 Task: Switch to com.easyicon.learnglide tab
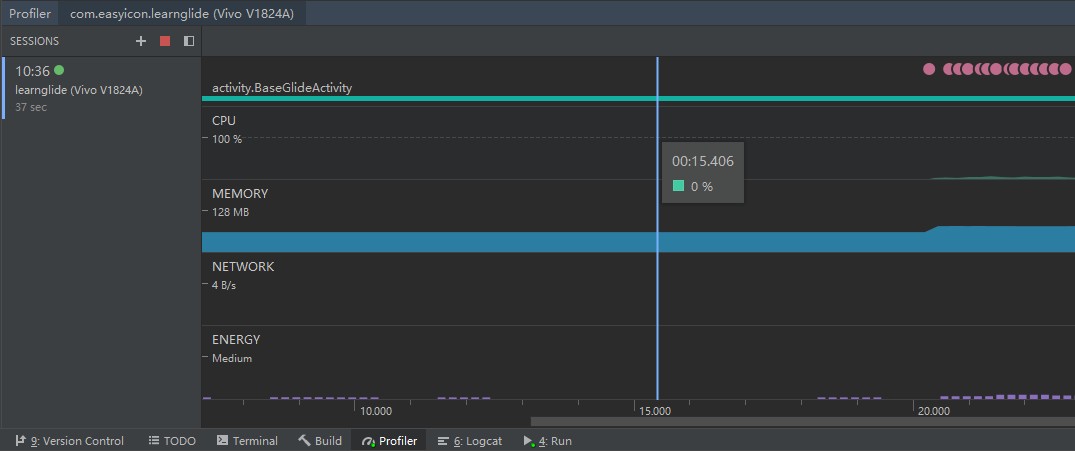tap(182, 14)
